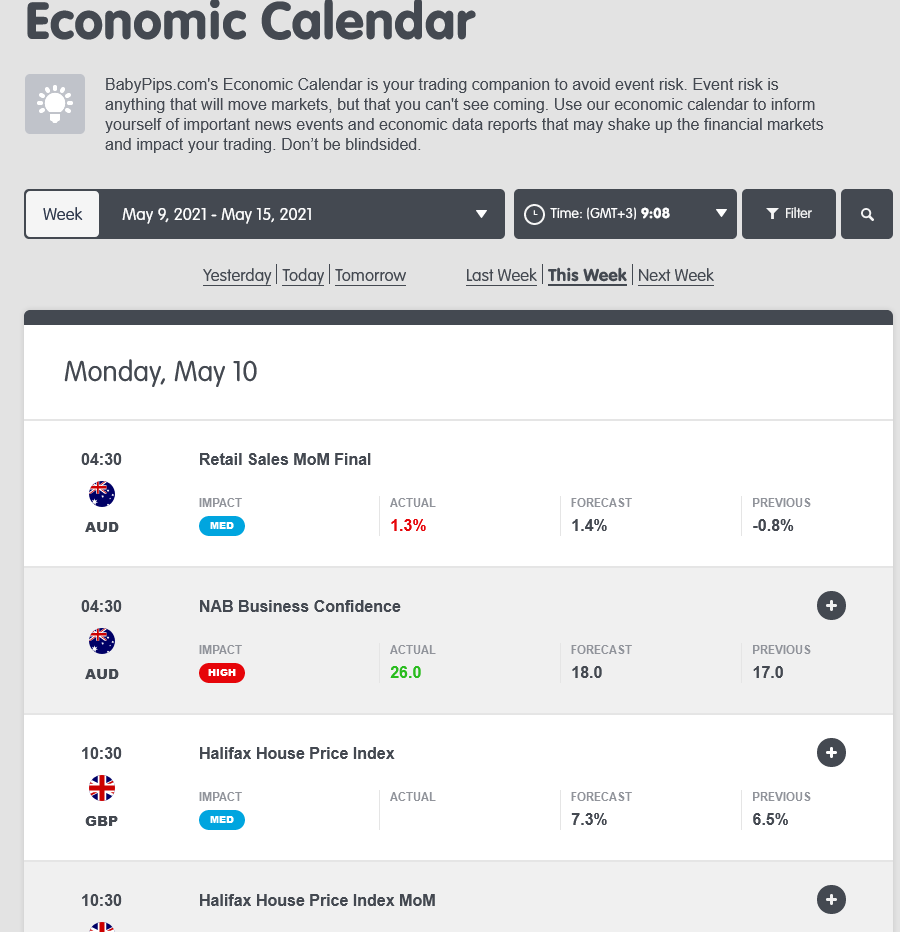Click the MED impact badge on Halifax House Price Index

(221, 819)
